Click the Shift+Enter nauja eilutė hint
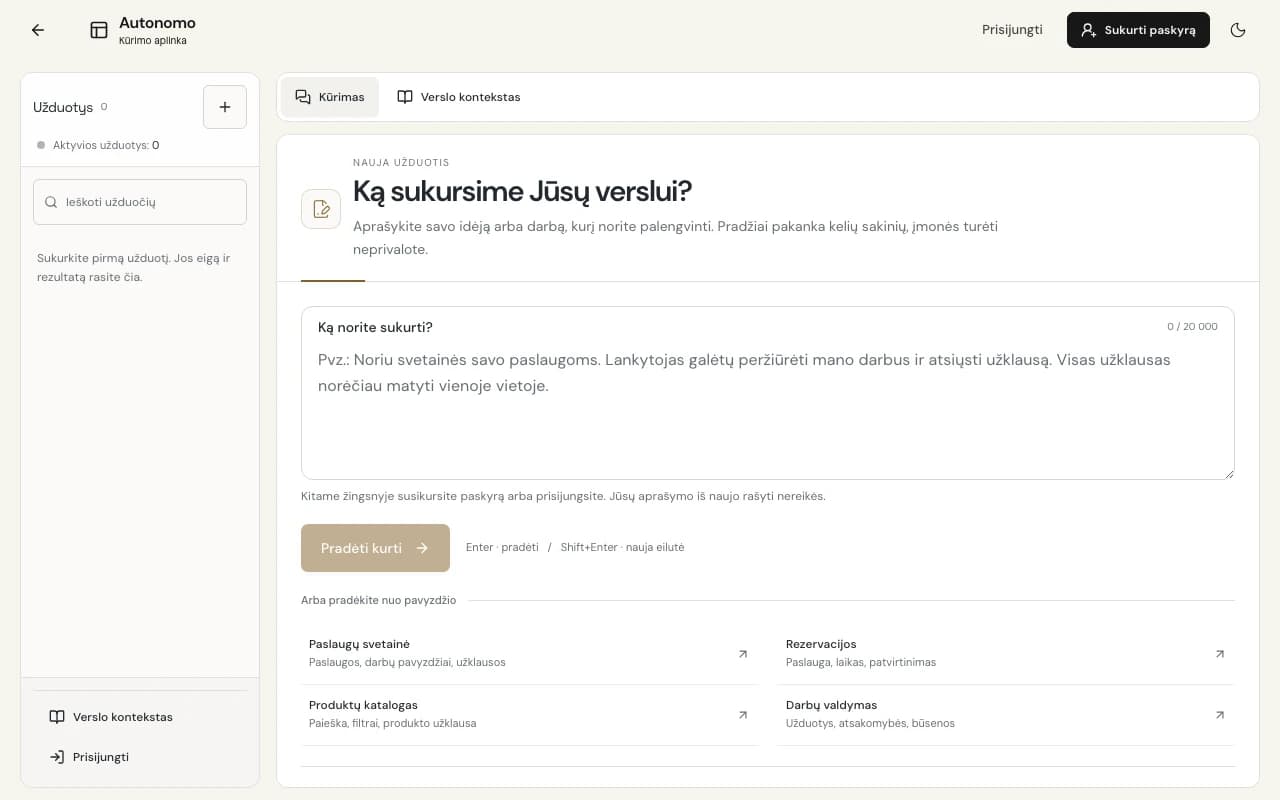 [622, 547]
